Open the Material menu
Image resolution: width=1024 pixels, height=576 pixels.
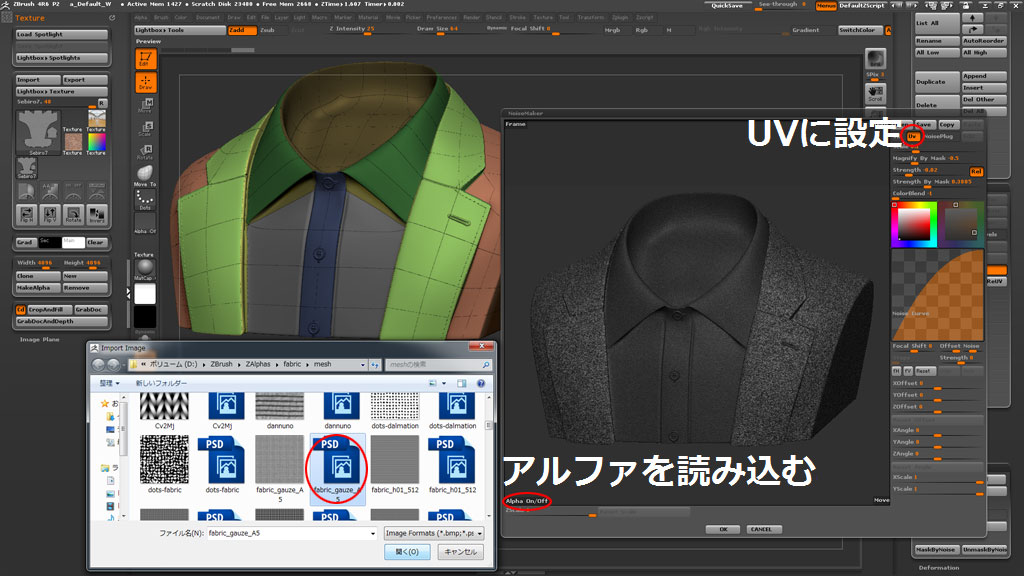[x=368, y=18]
